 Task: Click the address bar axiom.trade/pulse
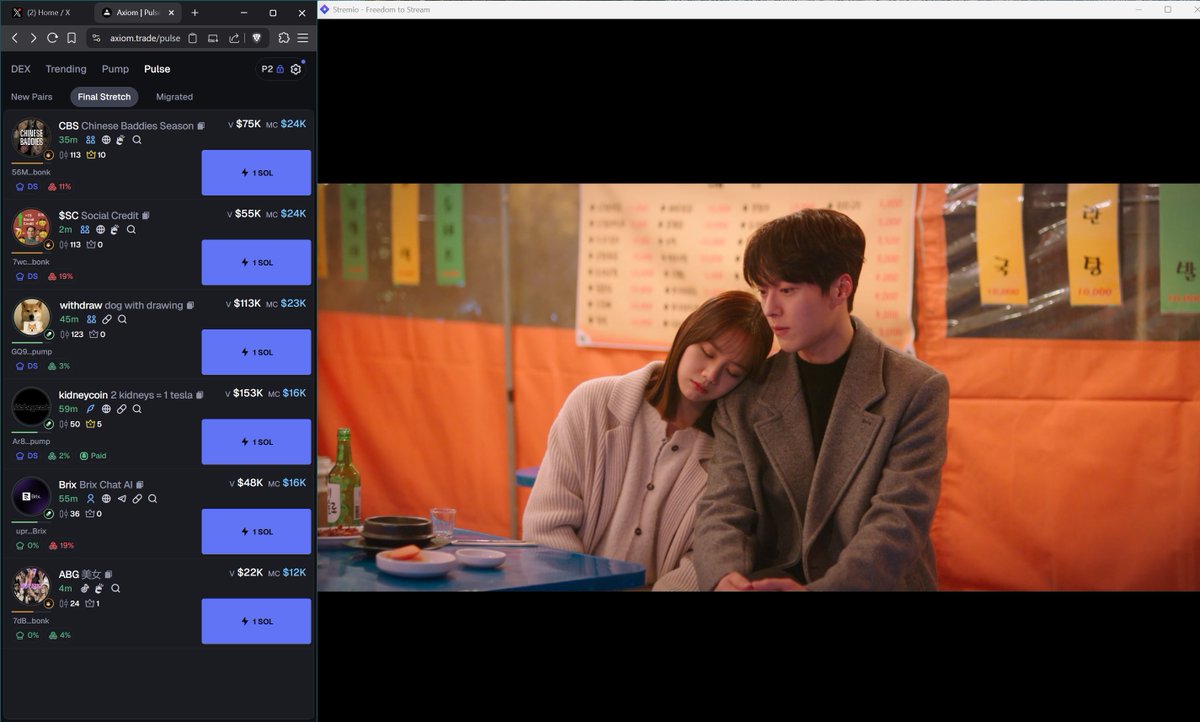(145, 38)
